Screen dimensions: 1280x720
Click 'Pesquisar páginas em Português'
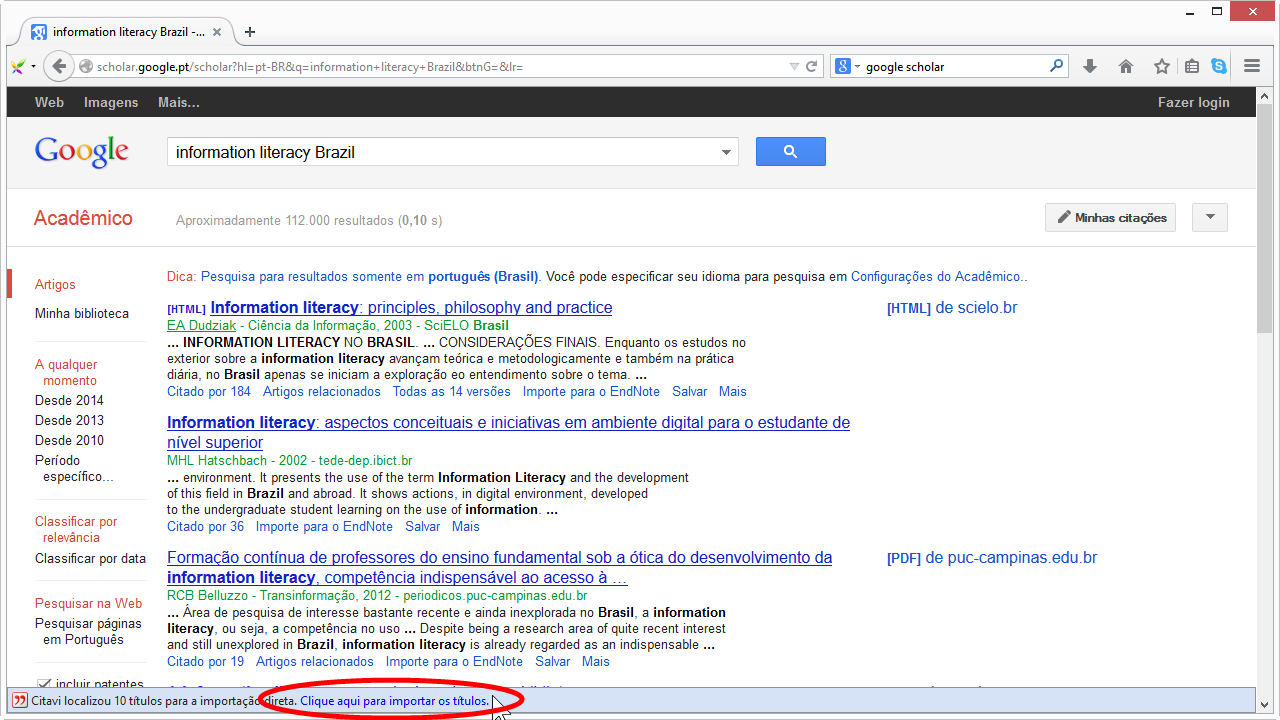[88, 632]
